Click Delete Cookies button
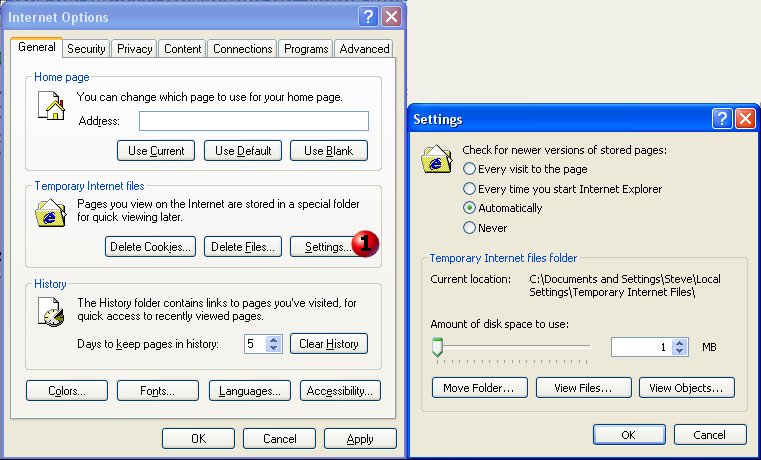 [150, 247]
